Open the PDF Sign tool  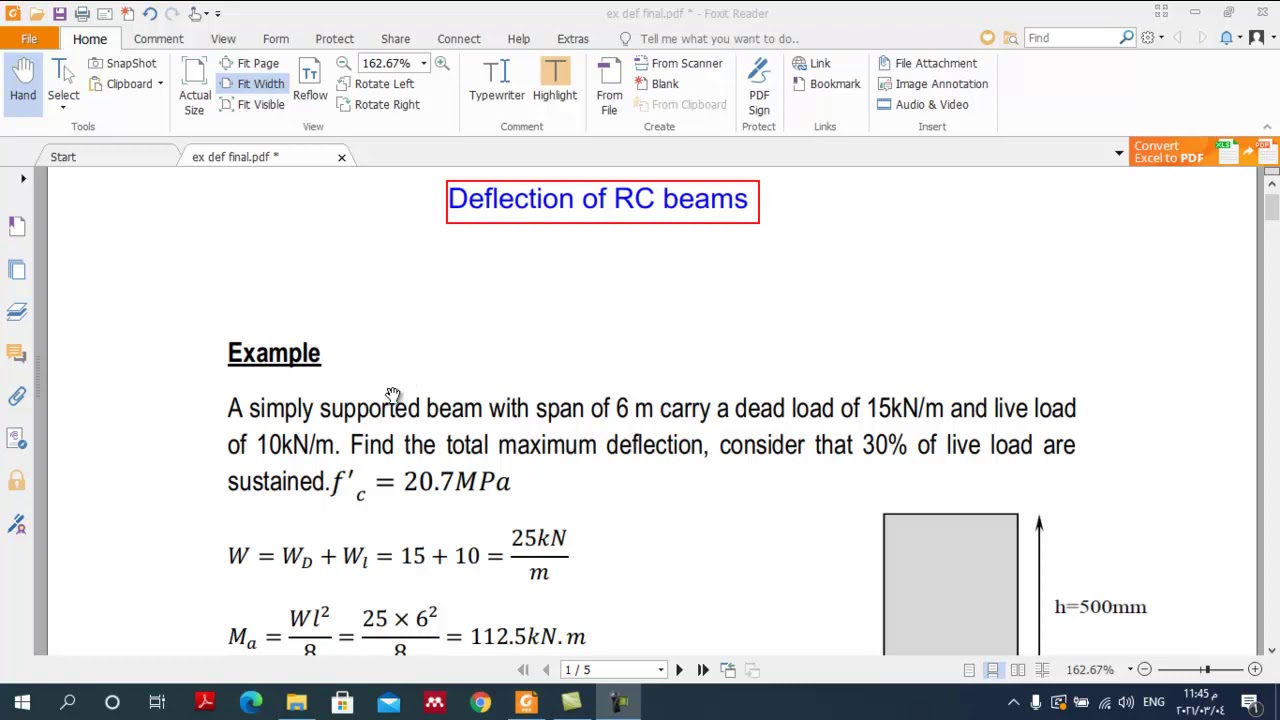click(759, 86)
